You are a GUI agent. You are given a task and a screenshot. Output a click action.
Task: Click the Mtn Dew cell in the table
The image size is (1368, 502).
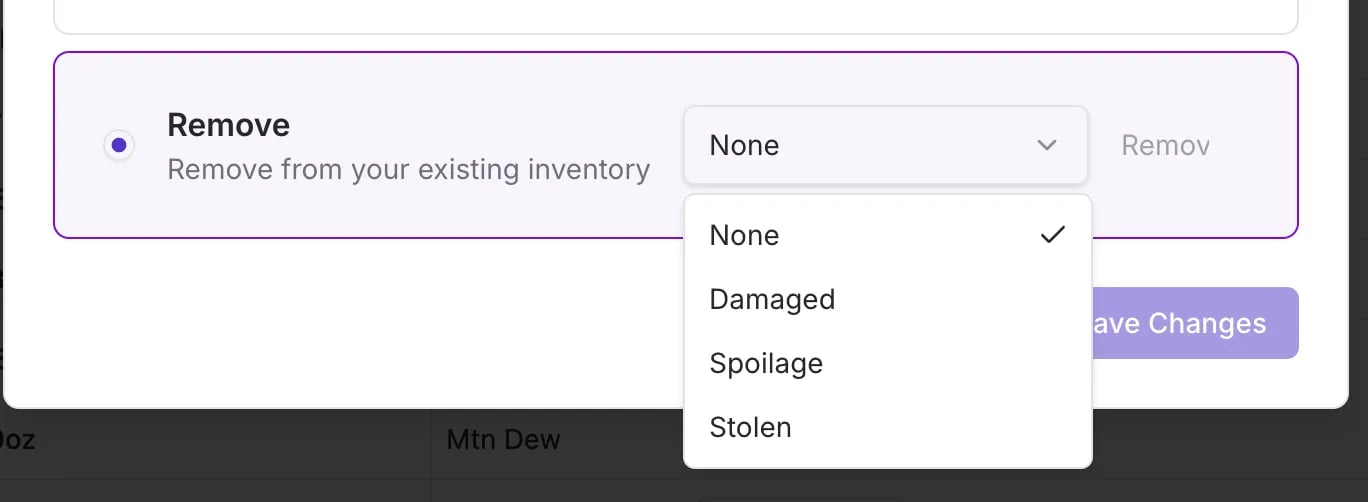pyautogui.click(x=503, y=439)
